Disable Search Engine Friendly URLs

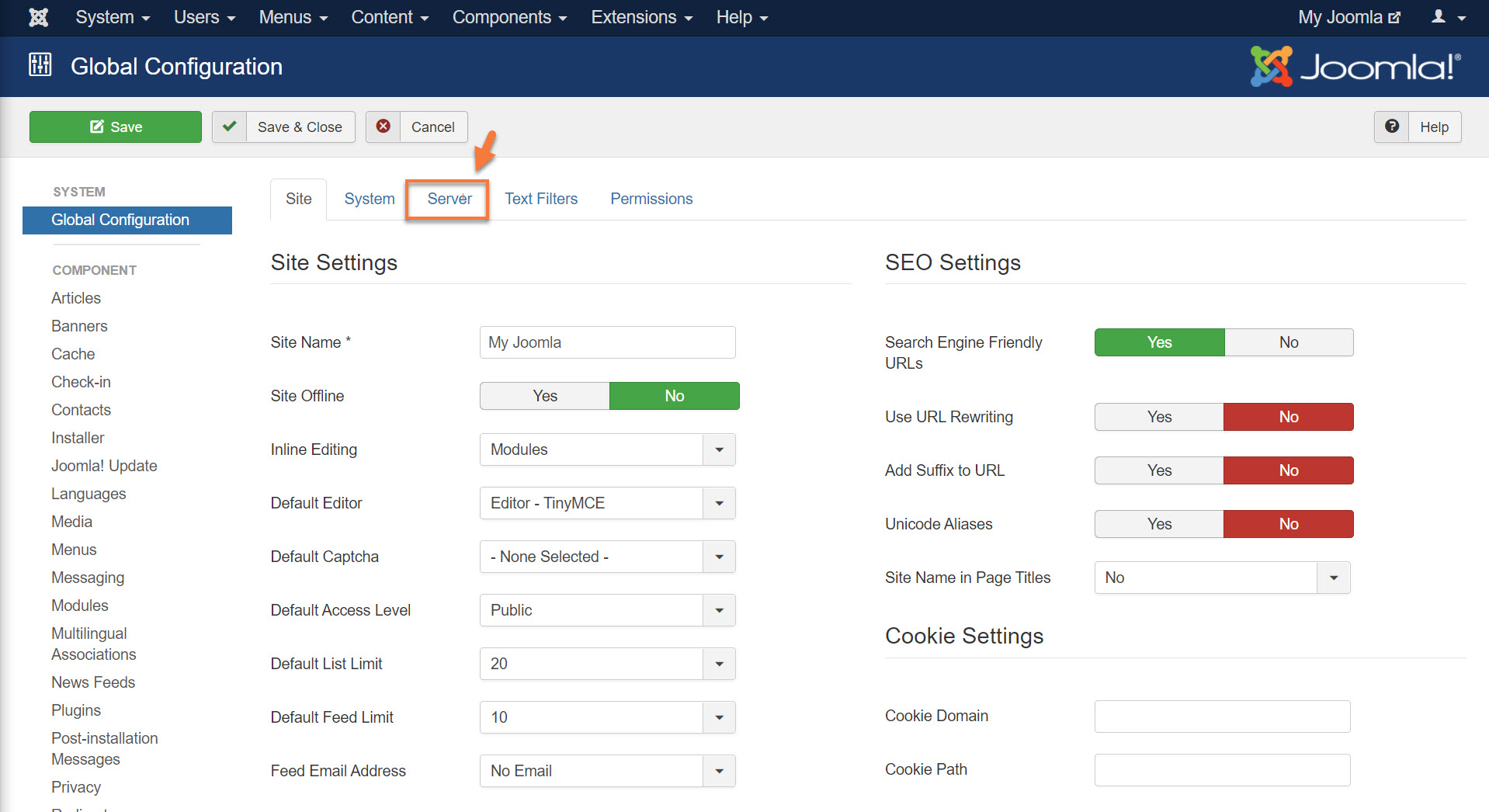pos(1288,342)
